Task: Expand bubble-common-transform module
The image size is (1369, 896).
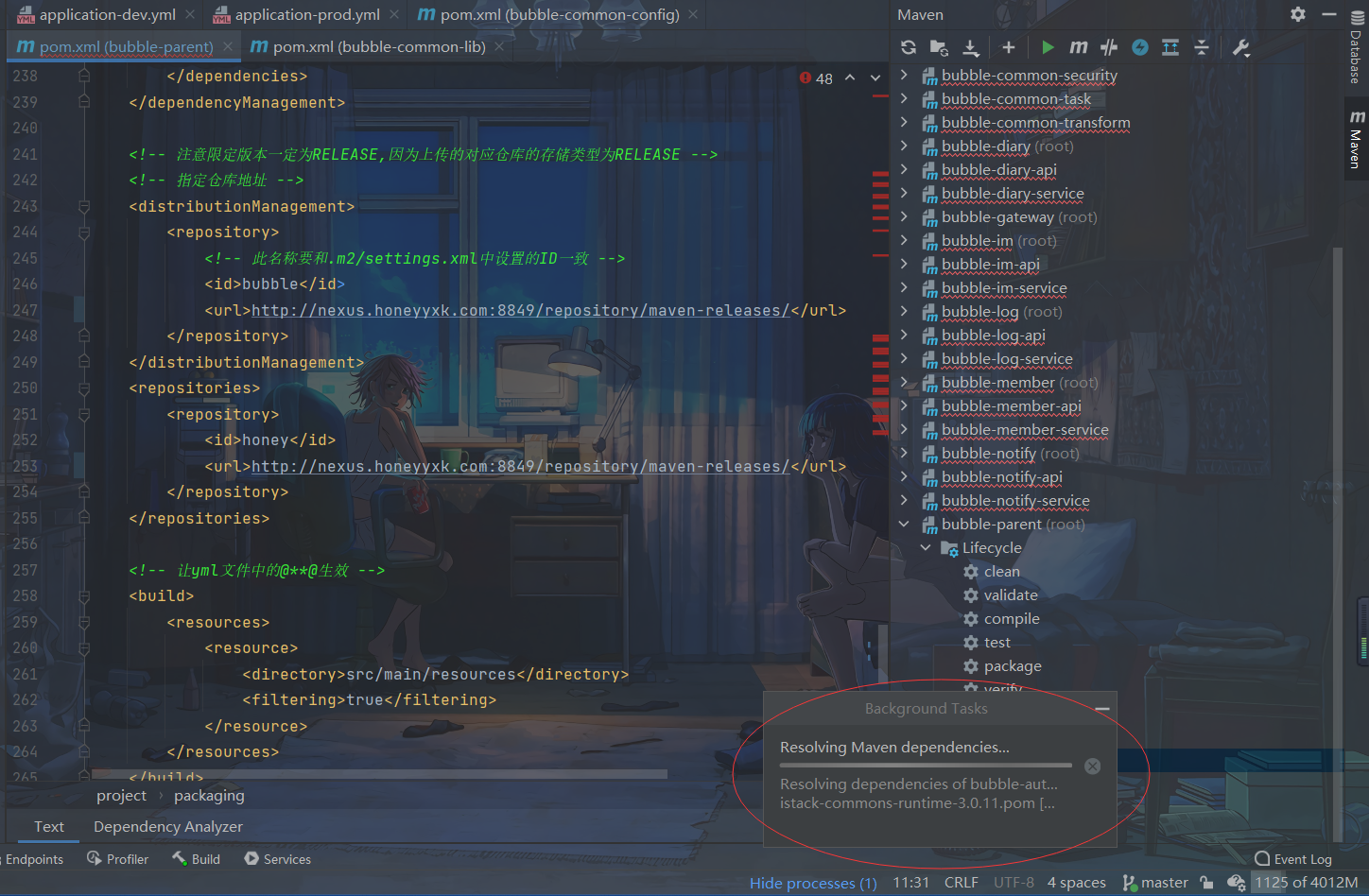Action: [x=904, y=122]
